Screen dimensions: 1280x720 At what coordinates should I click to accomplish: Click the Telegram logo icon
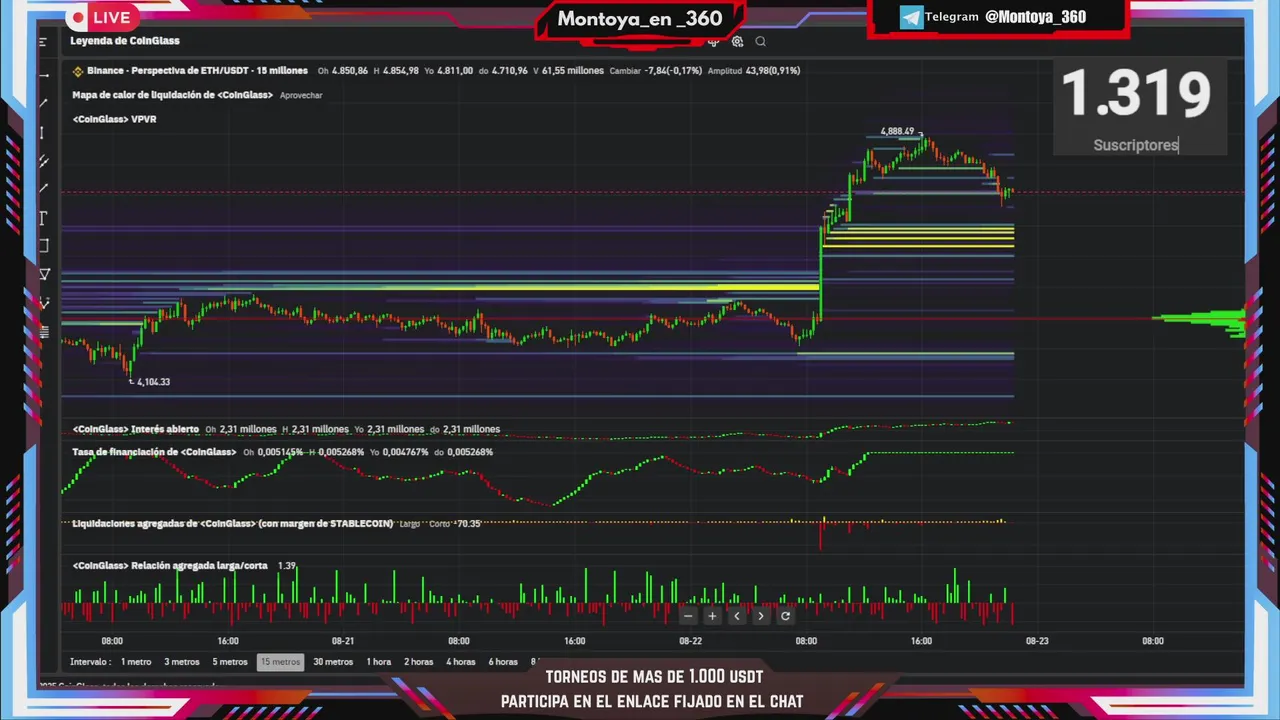(x=911, y=17)
